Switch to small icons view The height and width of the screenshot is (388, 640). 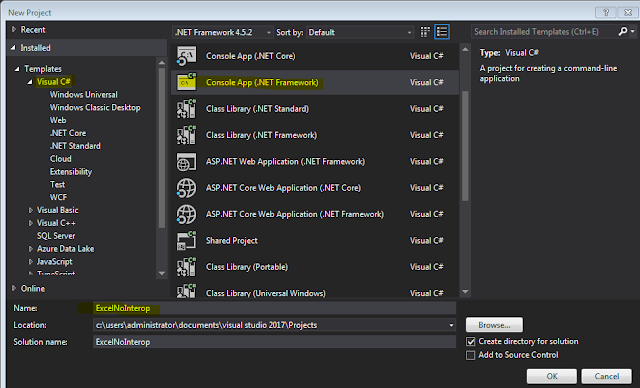click(425, 32)
